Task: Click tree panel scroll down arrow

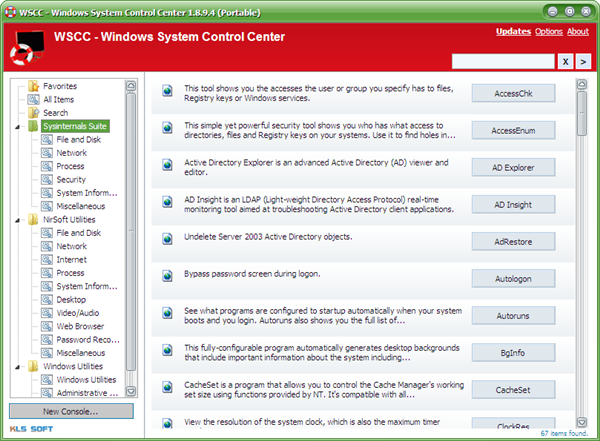Action: pos(131,391)
